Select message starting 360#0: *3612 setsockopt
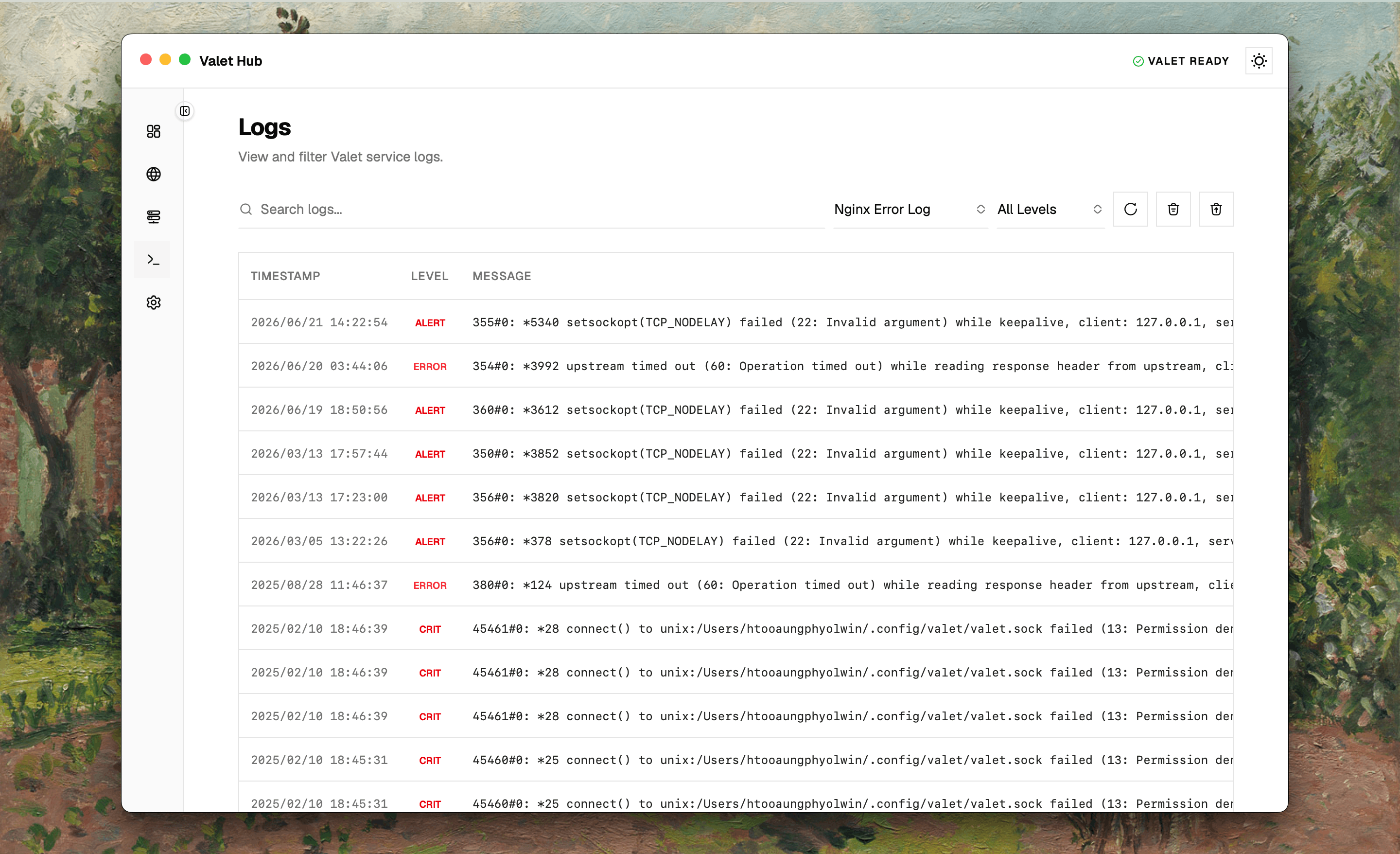 (852, 410)
